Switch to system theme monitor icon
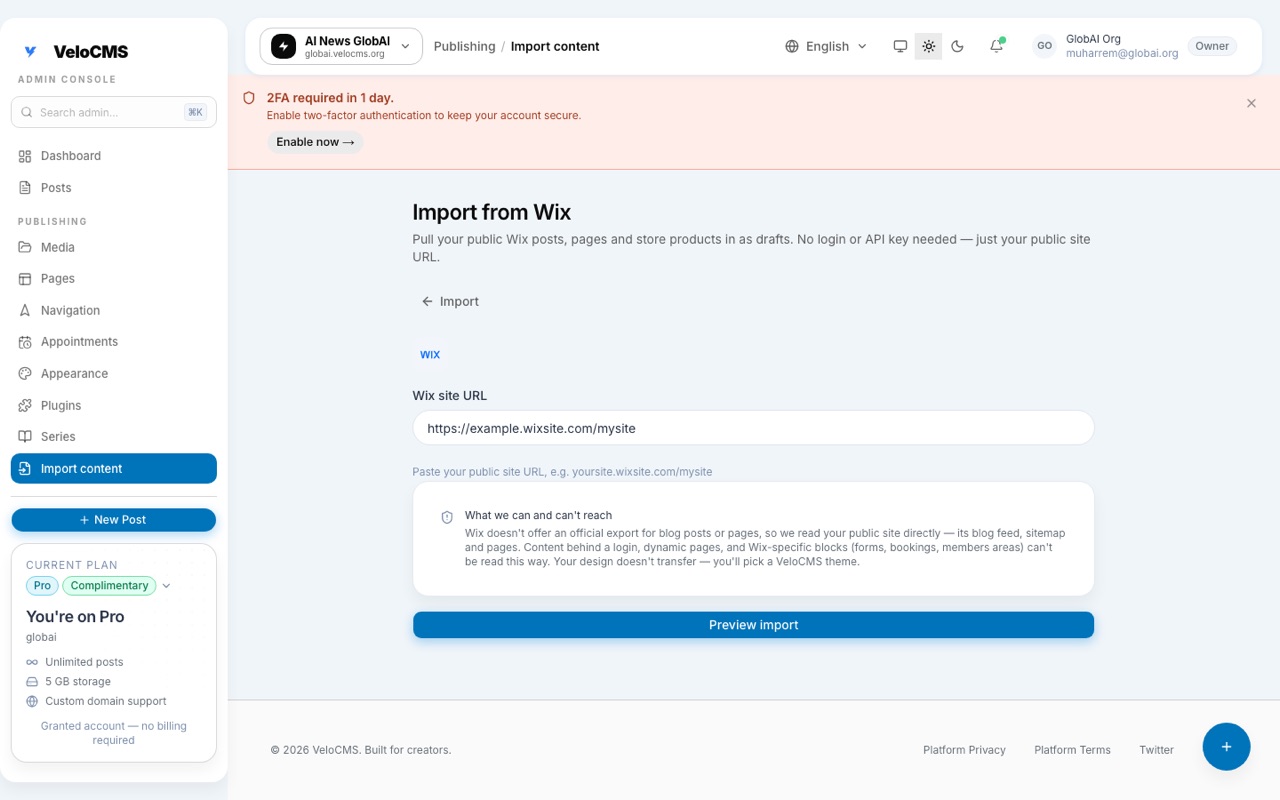The height and width of the screenshot is (800, 1280). coord(900,46)
